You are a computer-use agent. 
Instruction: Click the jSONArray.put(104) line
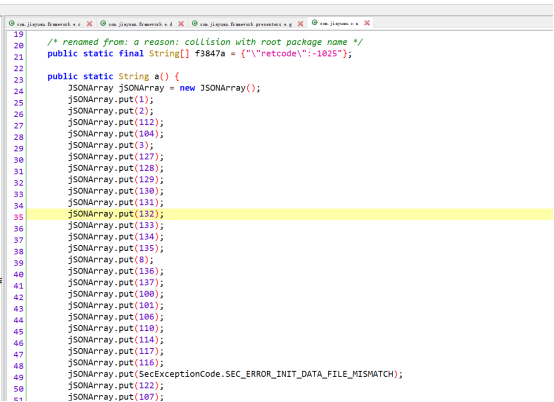116,134
